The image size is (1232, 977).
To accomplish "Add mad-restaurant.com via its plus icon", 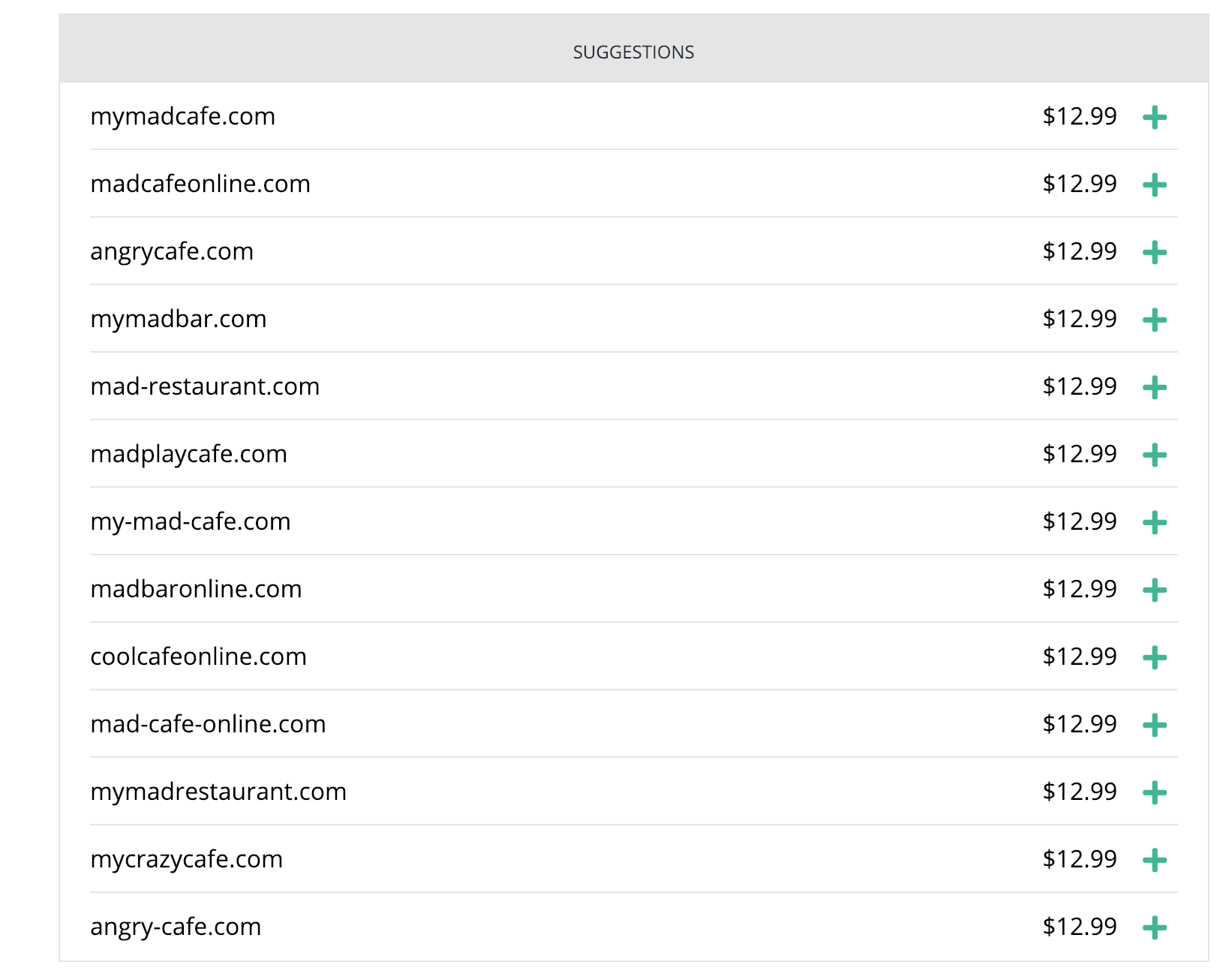I will click(1154, 387).
